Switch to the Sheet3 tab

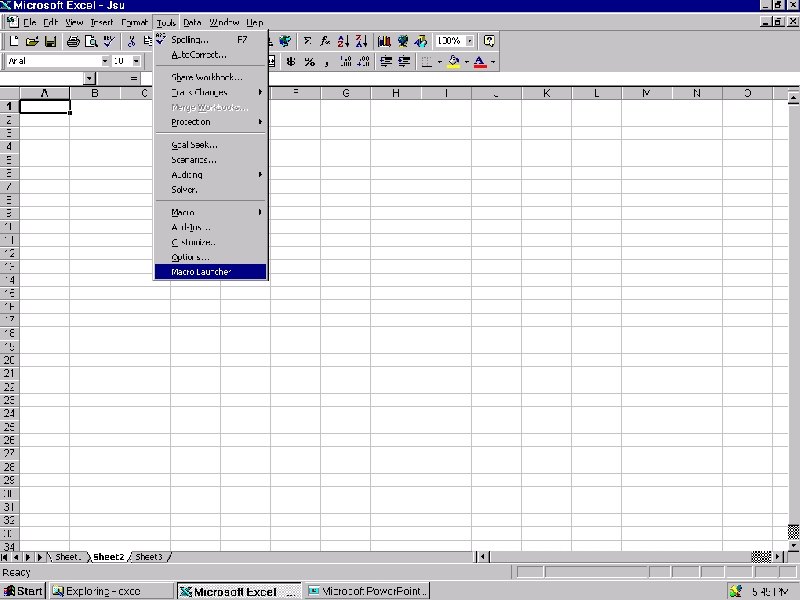tap(149, 557)
